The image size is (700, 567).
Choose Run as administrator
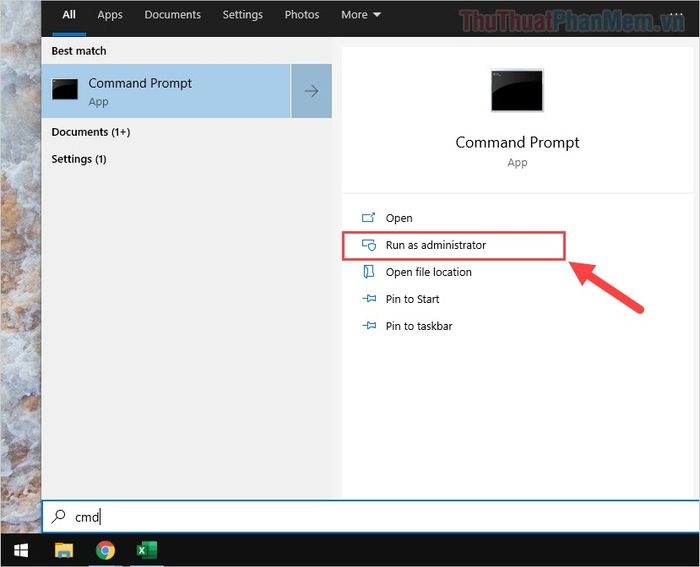point(454,245)
